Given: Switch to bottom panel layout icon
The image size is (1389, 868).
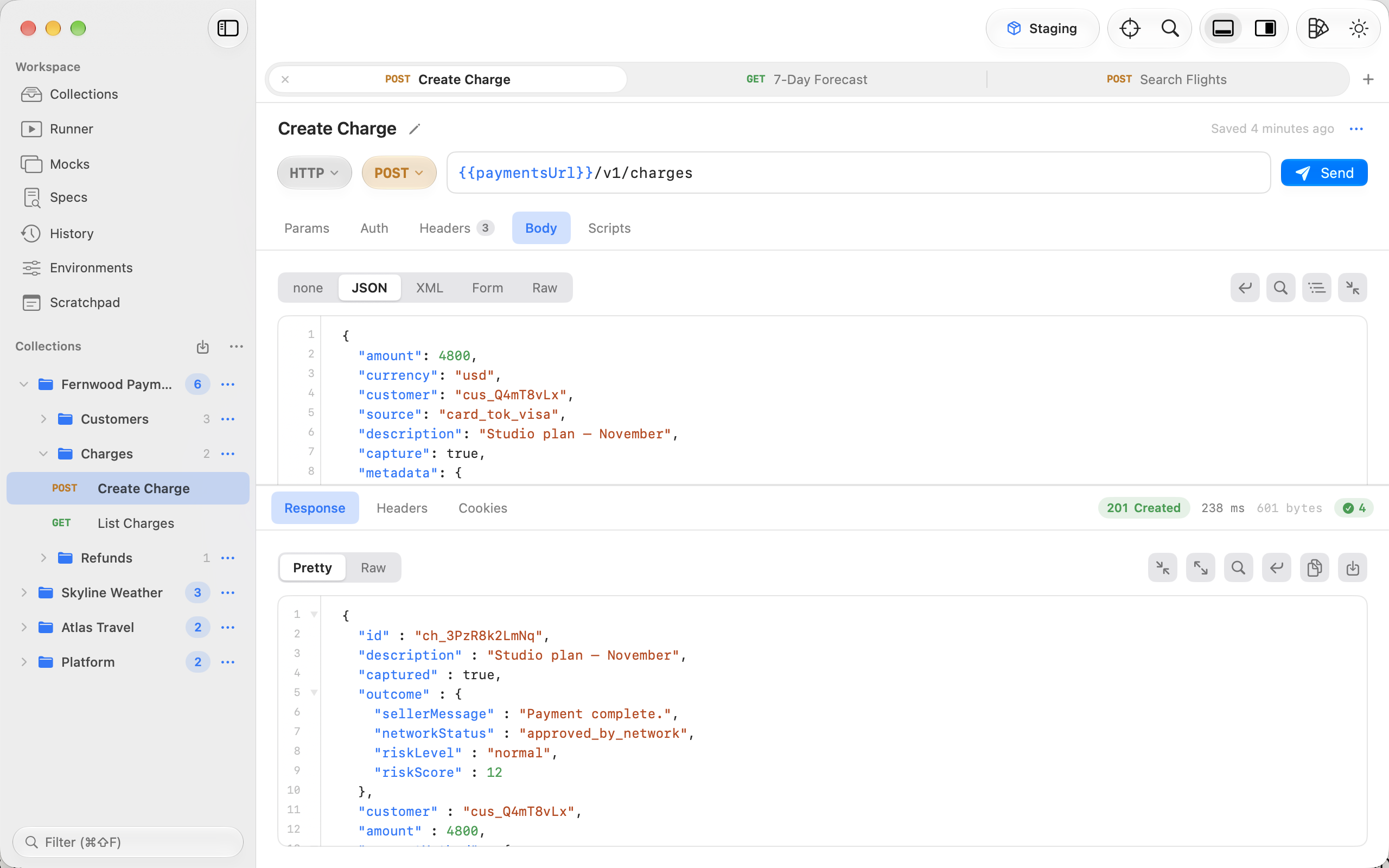Looking at the screenshot, I should 1222,28.
